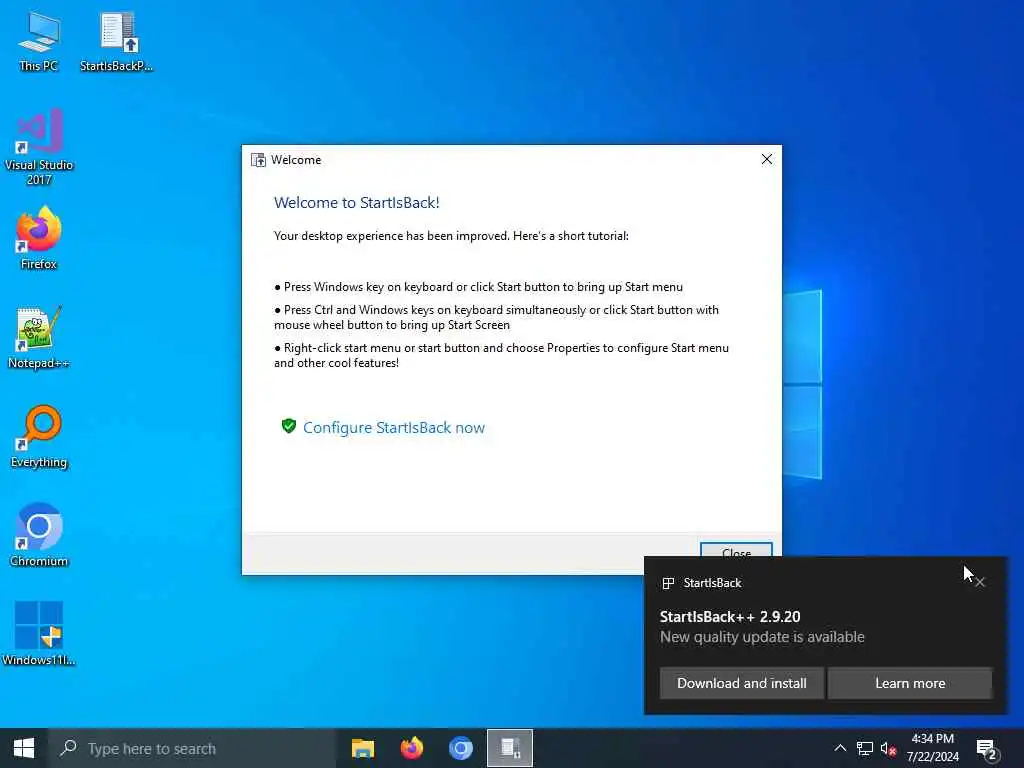Image resolution: width=1024 pixels, height=768 pixels.
Task: Click Learn more in the StartIsBack notification
Action: coord(910,683)
